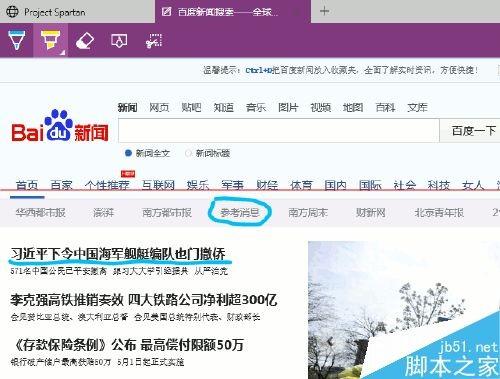Click the featured news photo
The width and height of the screenshot is (500, 379).
[x=404, y=310]
